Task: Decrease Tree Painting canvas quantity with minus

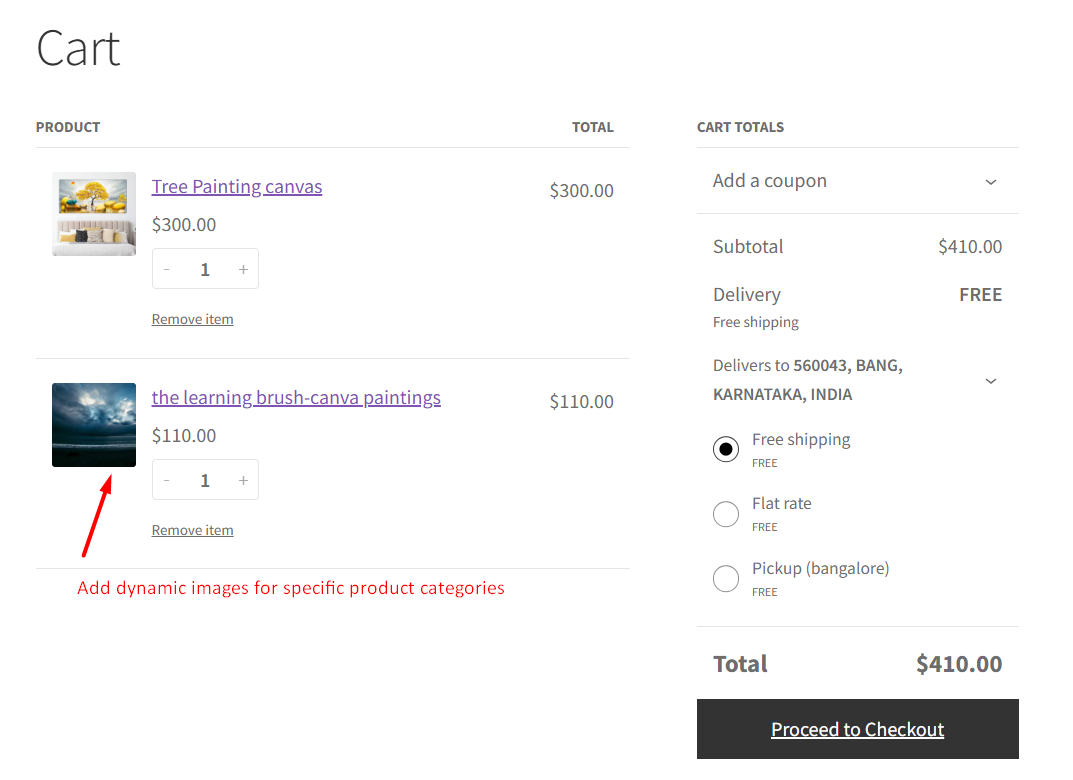Action: click(167, 269)
